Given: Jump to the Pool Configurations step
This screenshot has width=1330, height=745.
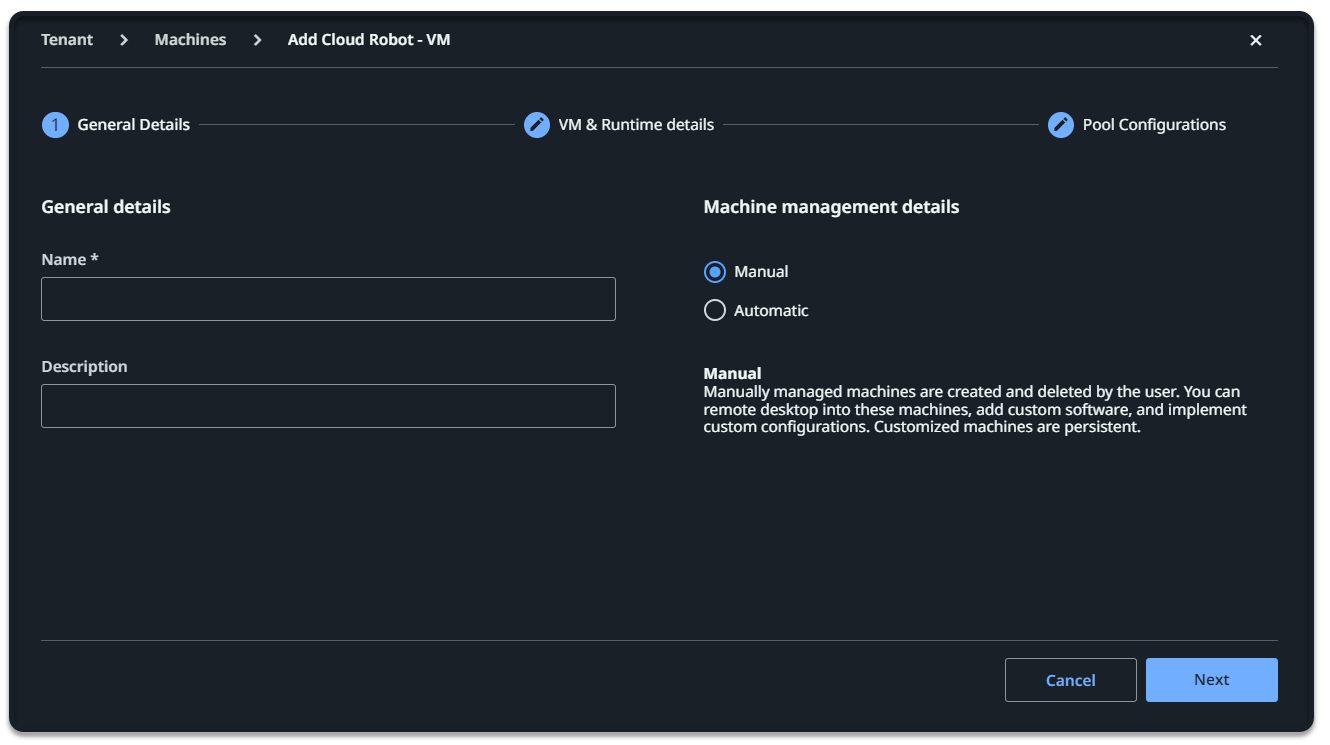Looking at the screenshot, I should pyautogui.click(x=1153, y=124).
